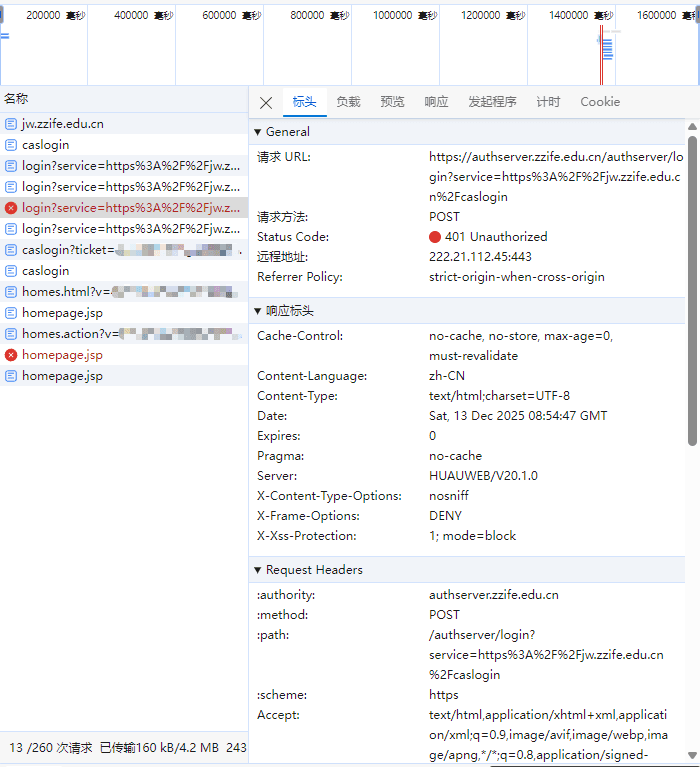The image size is (700, 767).
Task: Click red error icon of failed login request
Action: (11, 208)
